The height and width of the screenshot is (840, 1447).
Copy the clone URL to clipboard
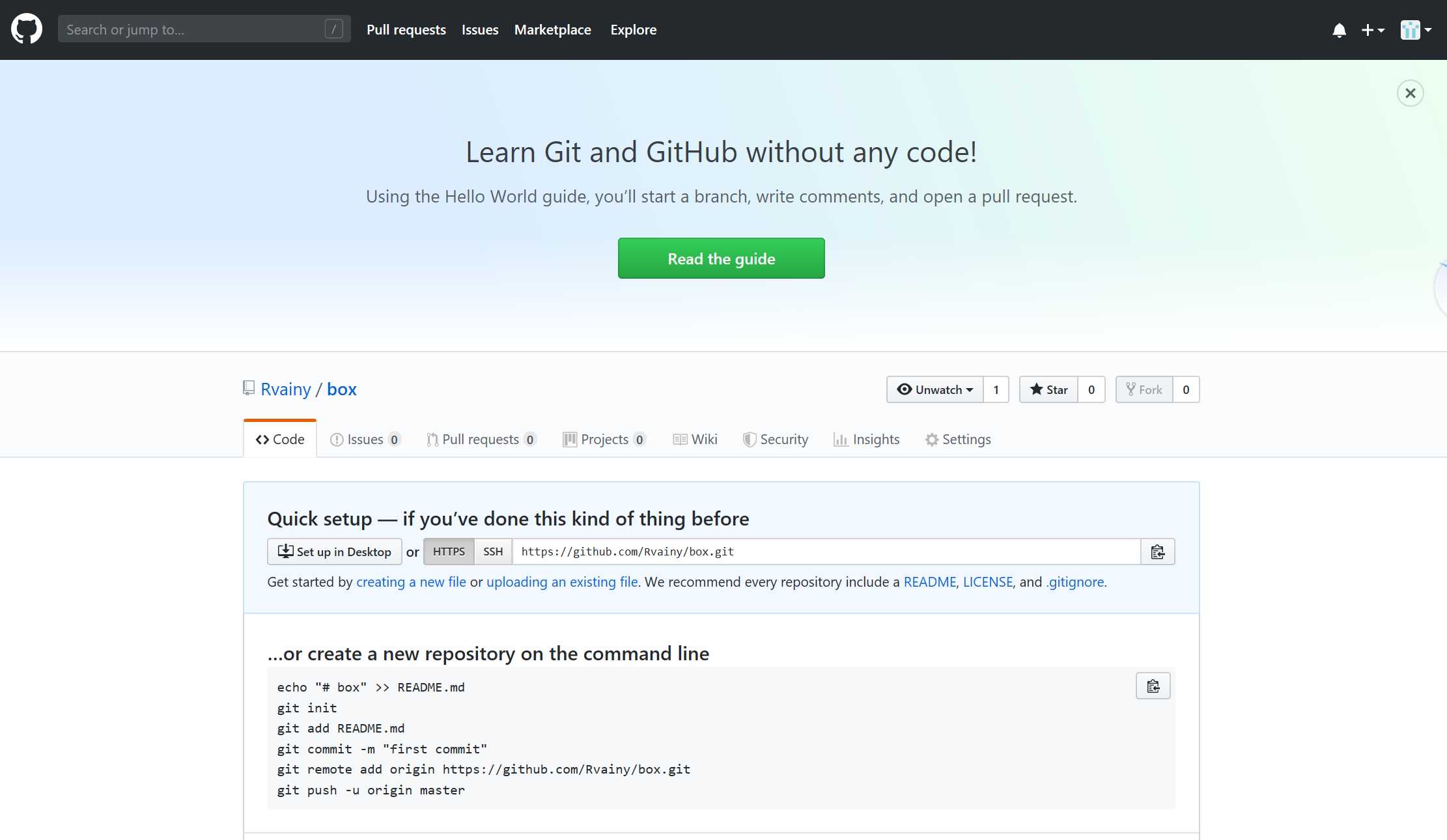[x=1157, y=552]
